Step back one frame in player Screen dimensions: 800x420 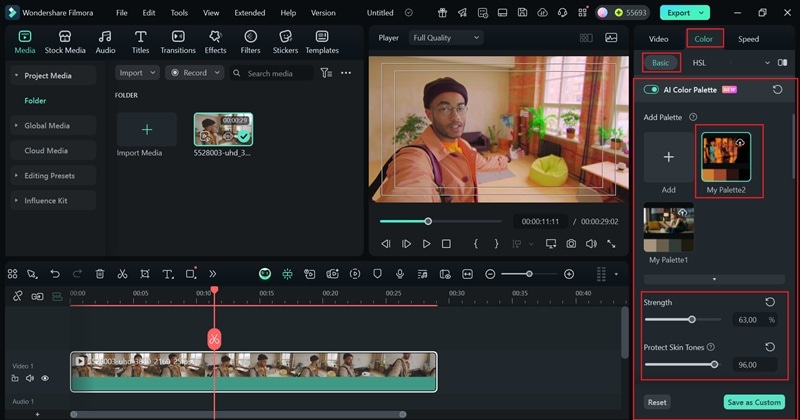[386, 244]
